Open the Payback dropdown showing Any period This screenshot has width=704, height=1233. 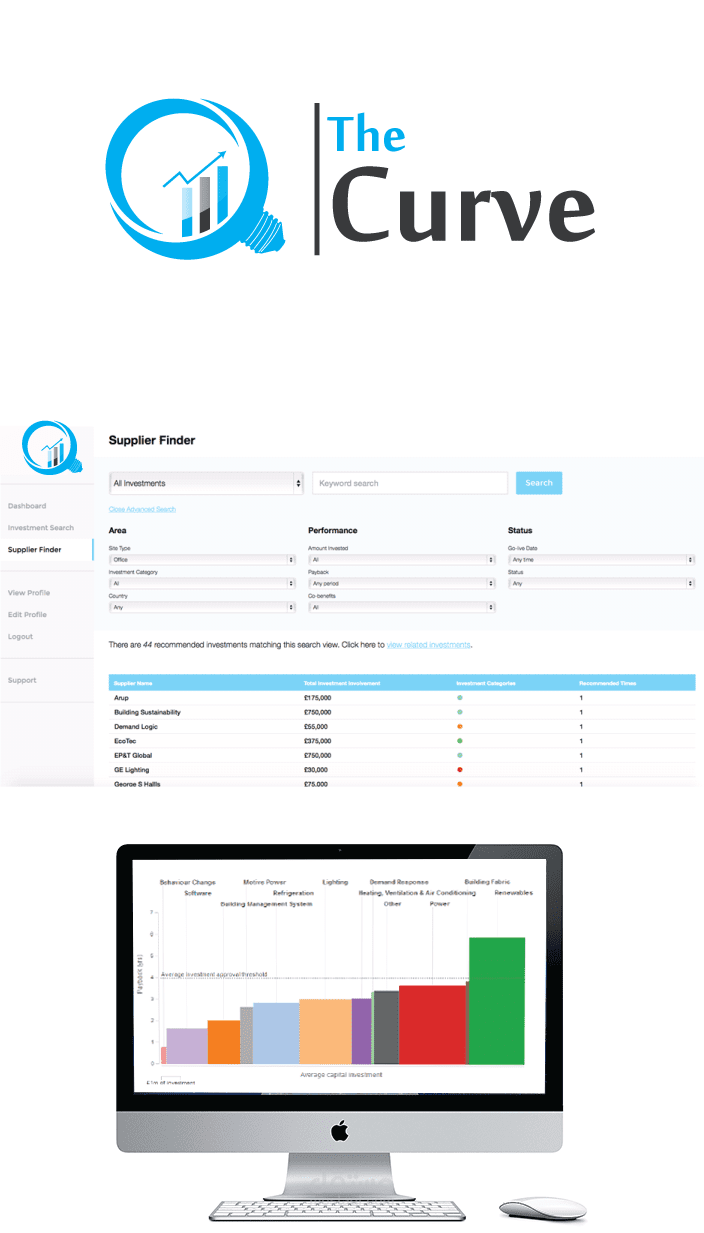point(402,582)
